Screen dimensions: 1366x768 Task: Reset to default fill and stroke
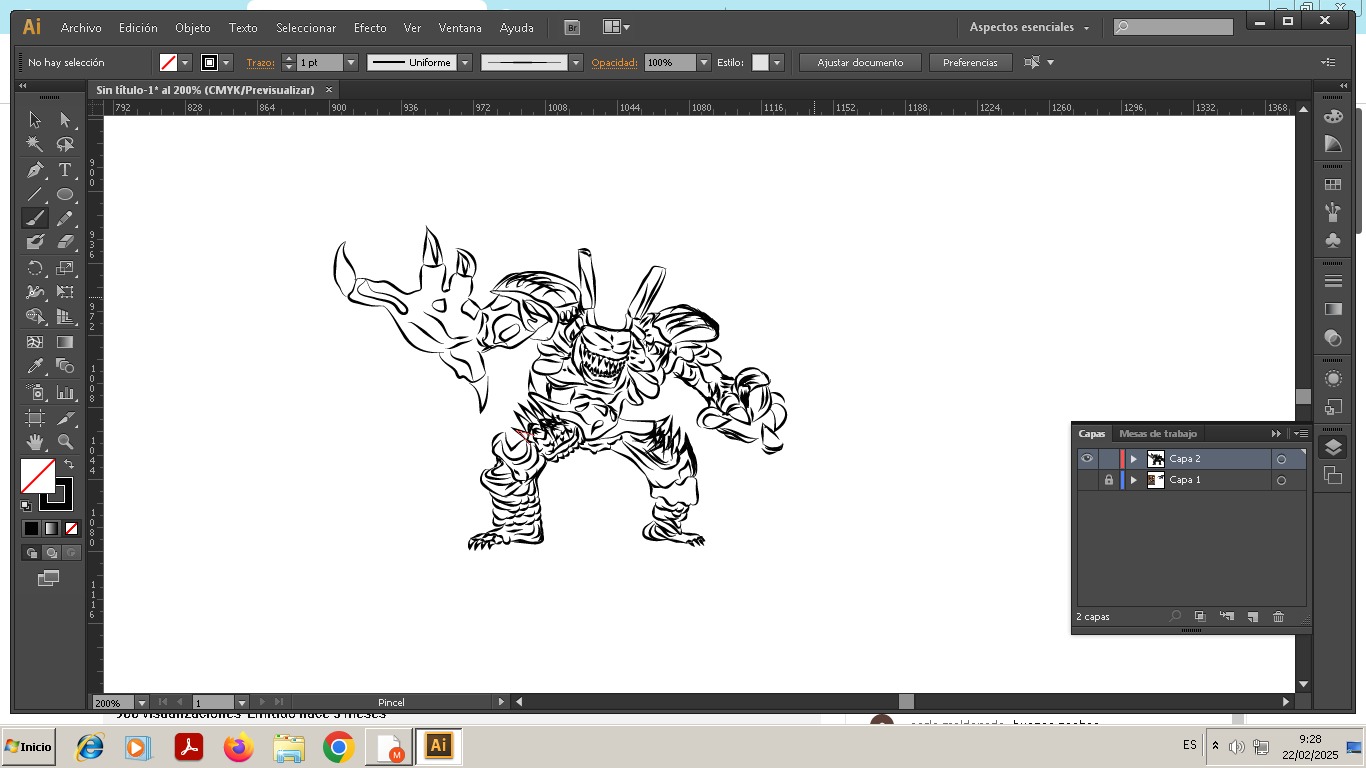(x=26, y=506)
